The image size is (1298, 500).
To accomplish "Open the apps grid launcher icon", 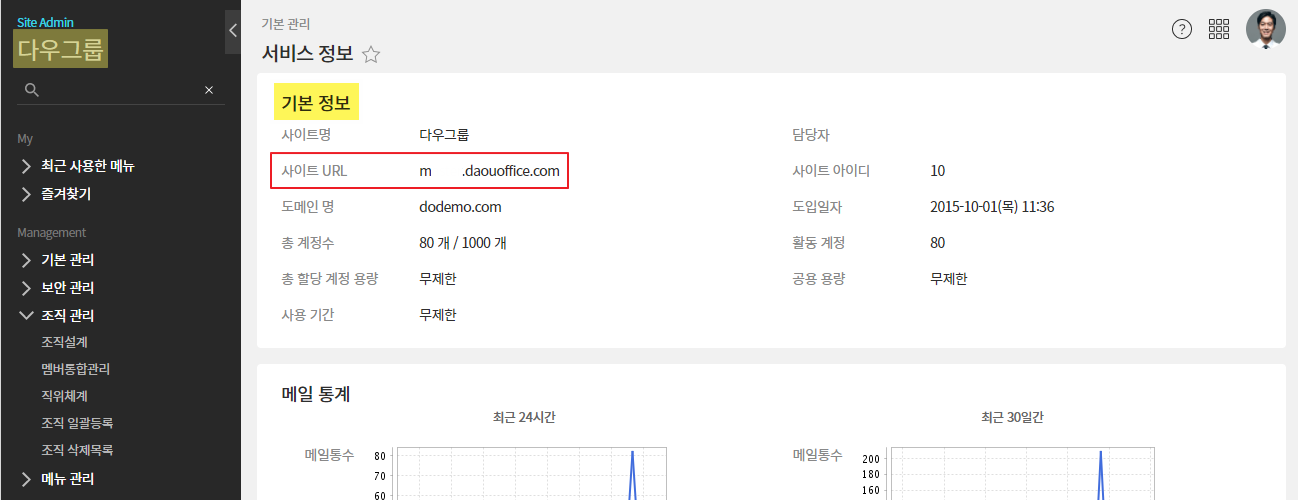I will click(1218, 29).
